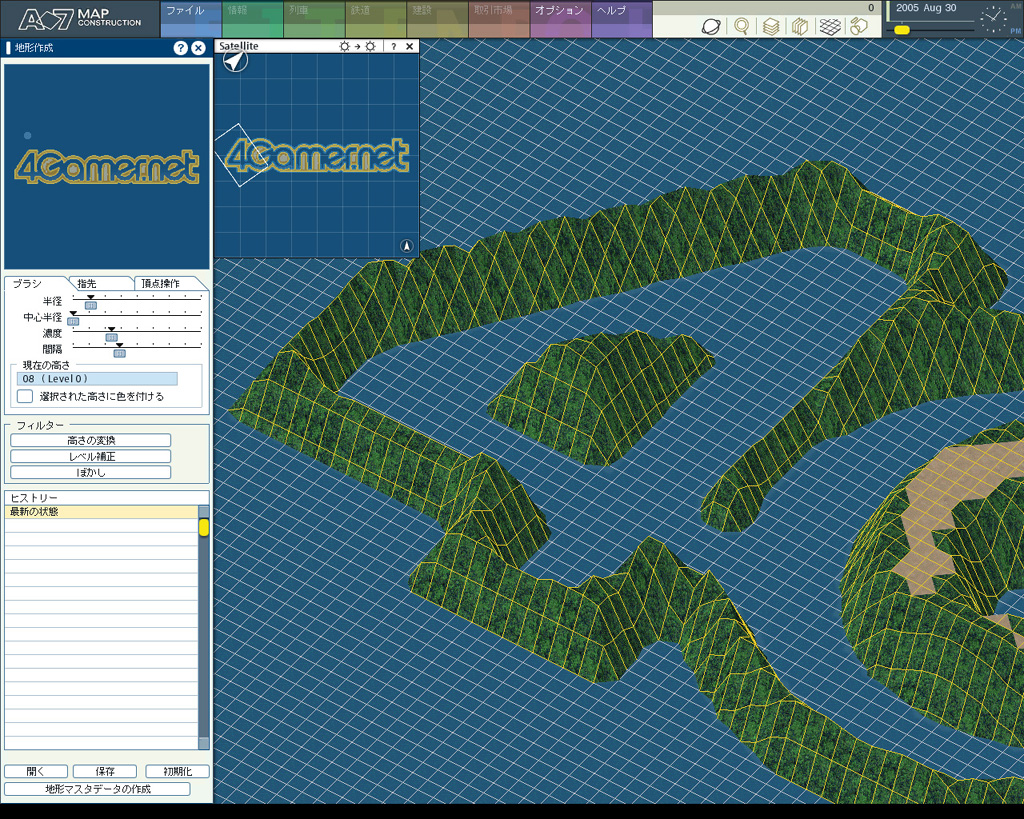Screen dimensions: 1024x819
Task: Click the history scrollbar down arrow
Action: pos(204,743)
